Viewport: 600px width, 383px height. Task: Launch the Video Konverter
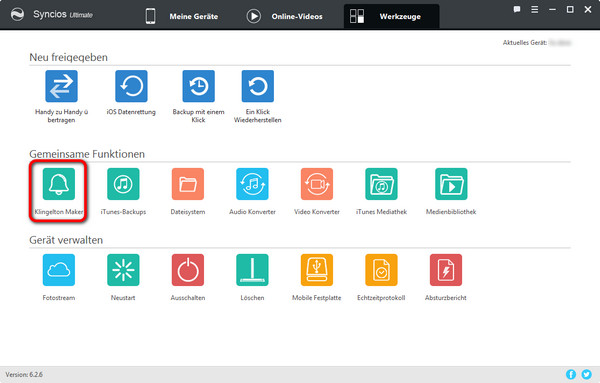click(x=317, y=184)
